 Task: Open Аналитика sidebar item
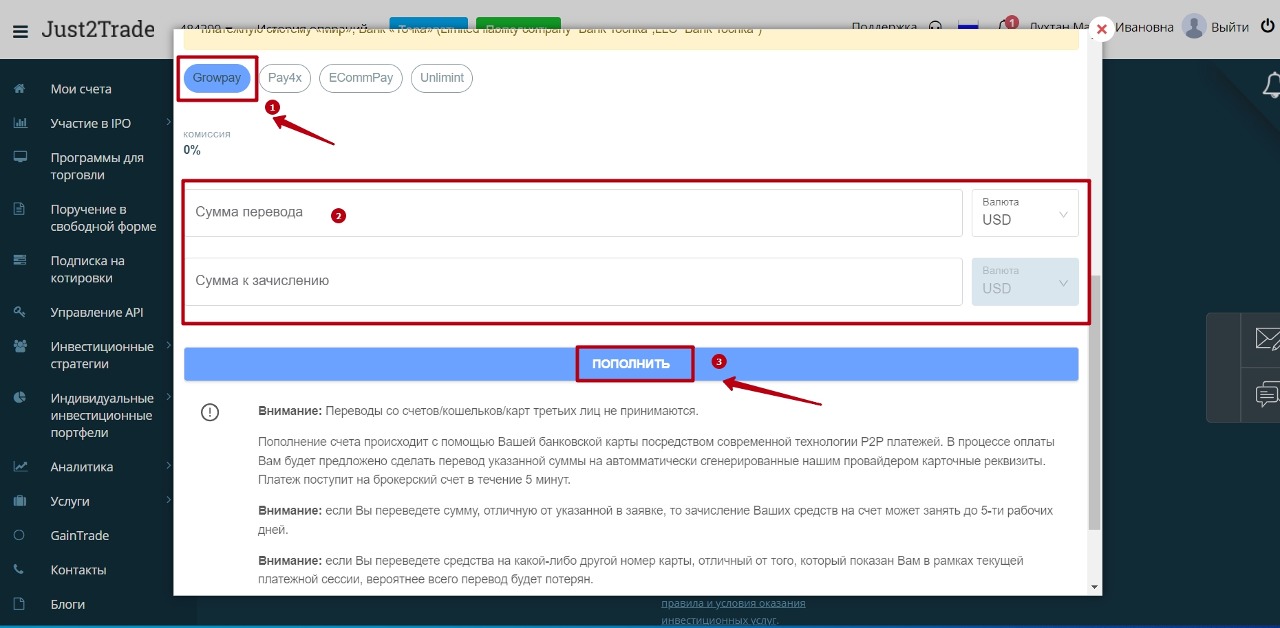coord(82,467)
